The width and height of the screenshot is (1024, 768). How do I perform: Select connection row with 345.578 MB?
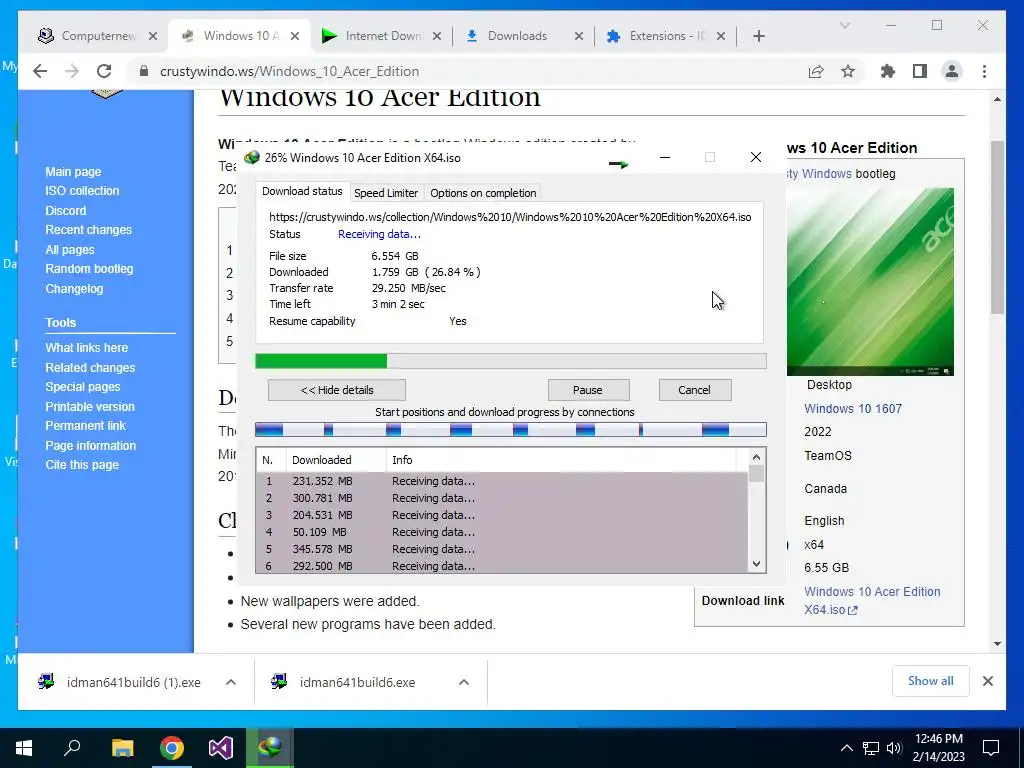click(502, 549)
